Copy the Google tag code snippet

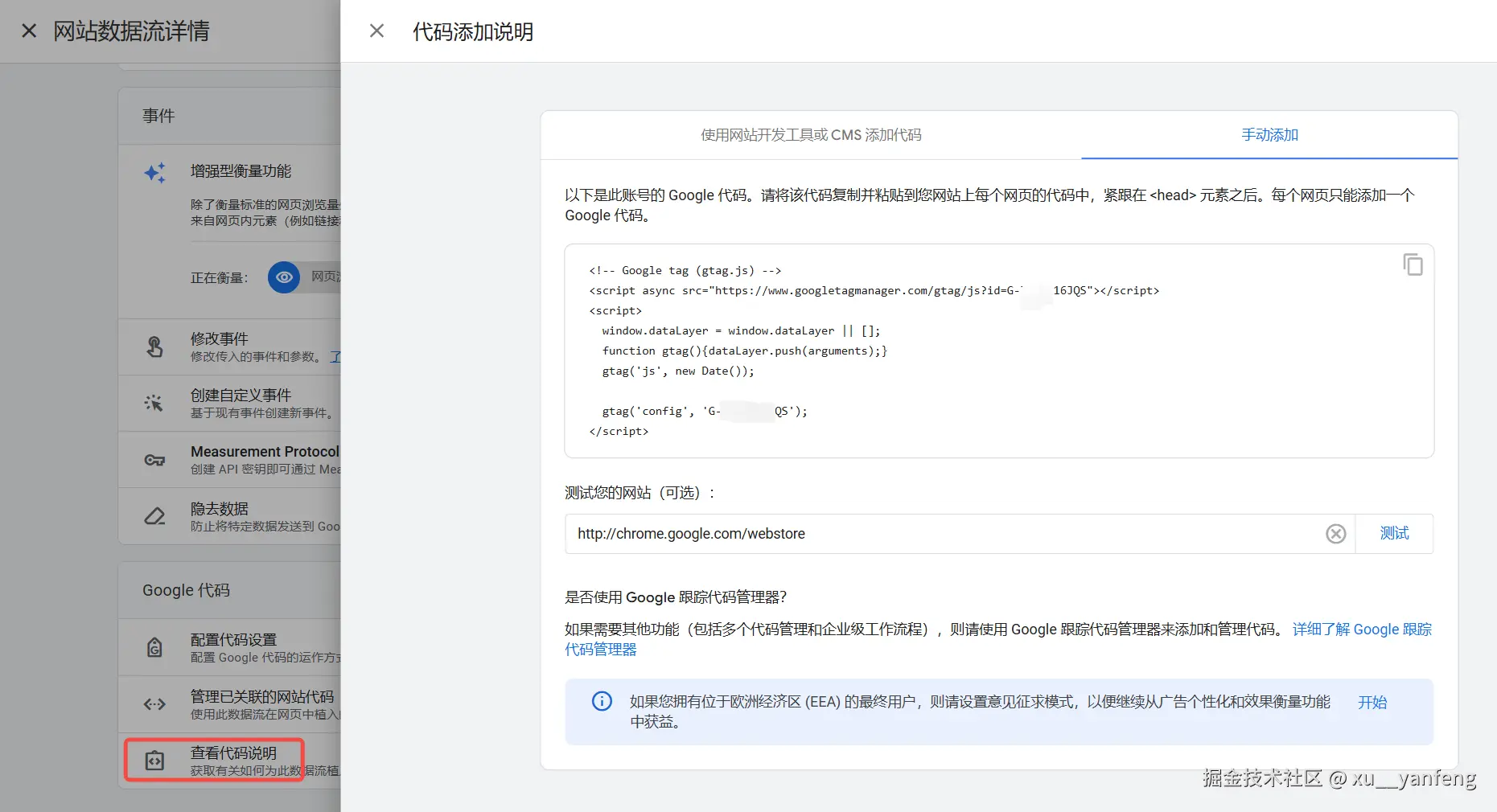point(1413,265)
